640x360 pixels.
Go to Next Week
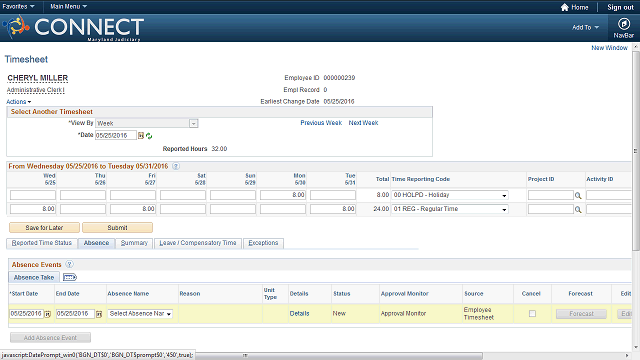click(x=363, y=123)
